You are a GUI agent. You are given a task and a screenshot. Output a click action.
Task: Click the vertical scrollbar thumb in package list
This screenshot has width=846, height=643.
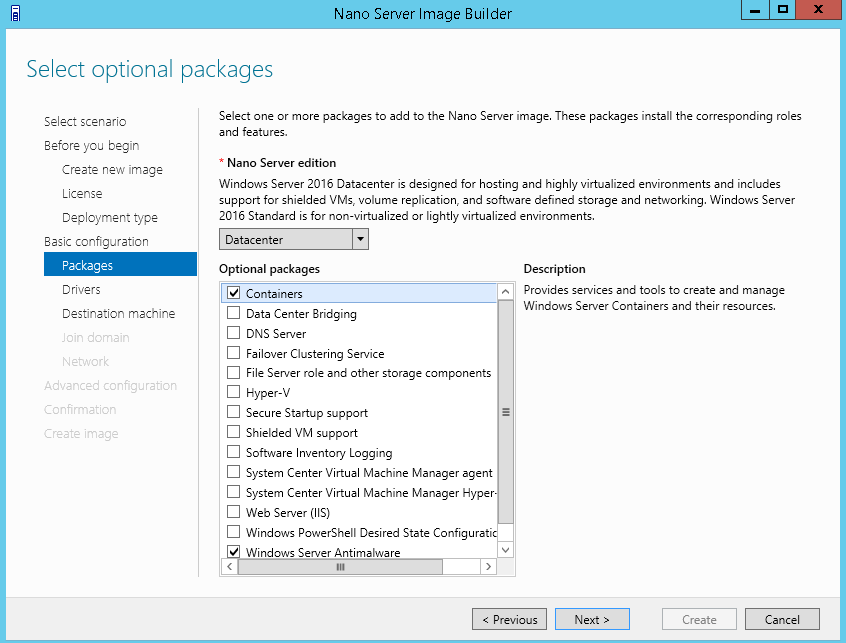click(x=505, y=411)
